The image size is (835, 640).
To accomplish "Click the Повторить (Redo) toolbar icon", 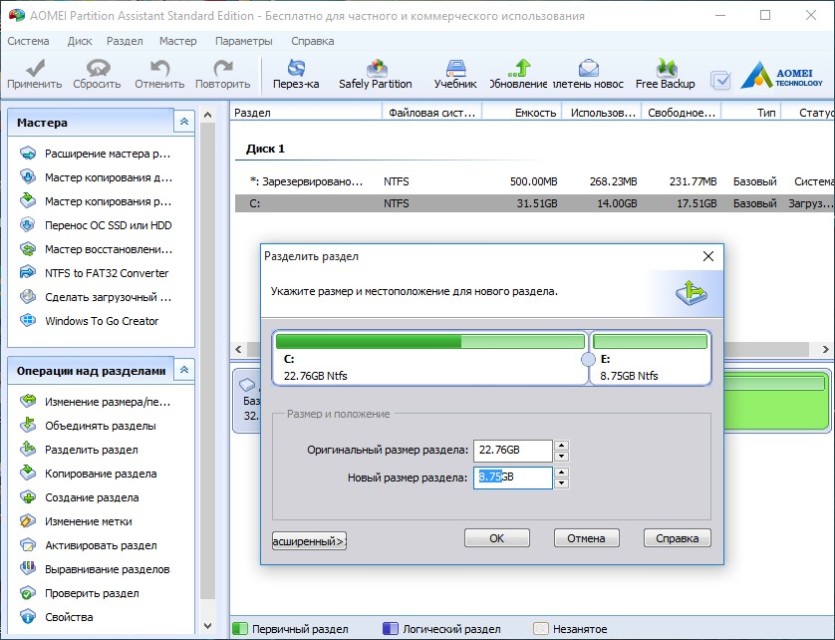I will coord(223,74).
